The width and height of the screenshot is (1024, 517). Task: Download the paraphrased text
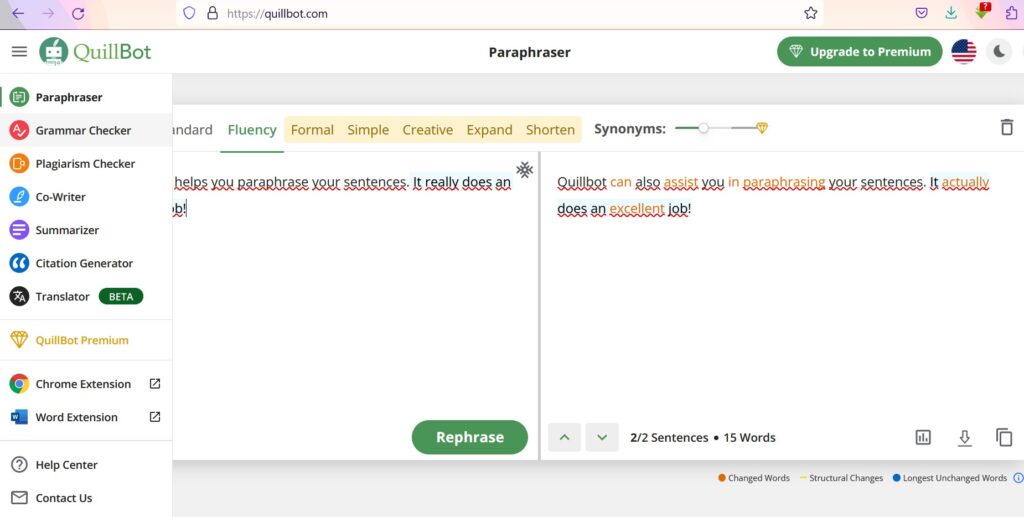click(x=964, y=437)
